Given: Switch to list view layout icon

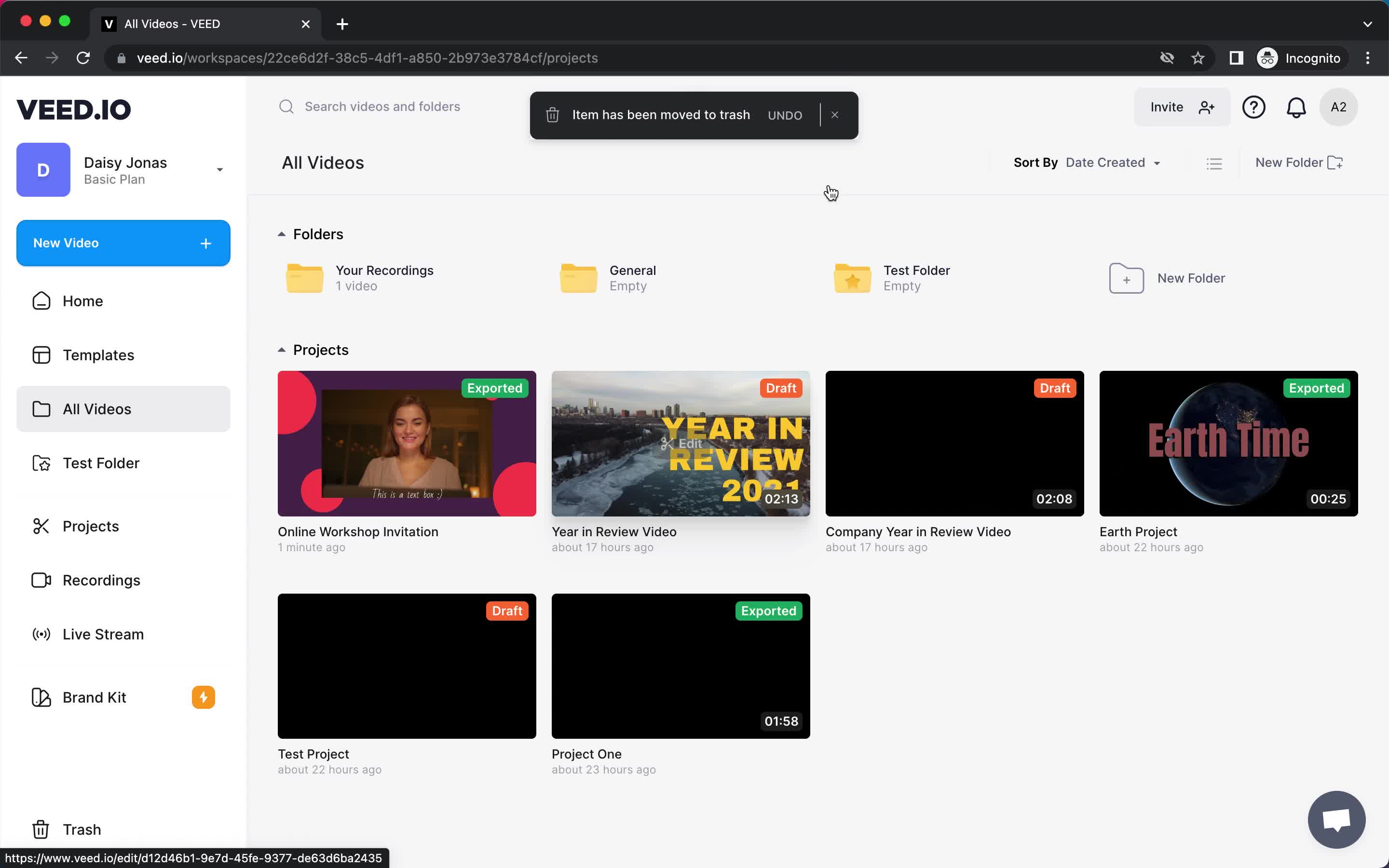Looking at the screenshot, I should coord(1214,163).
